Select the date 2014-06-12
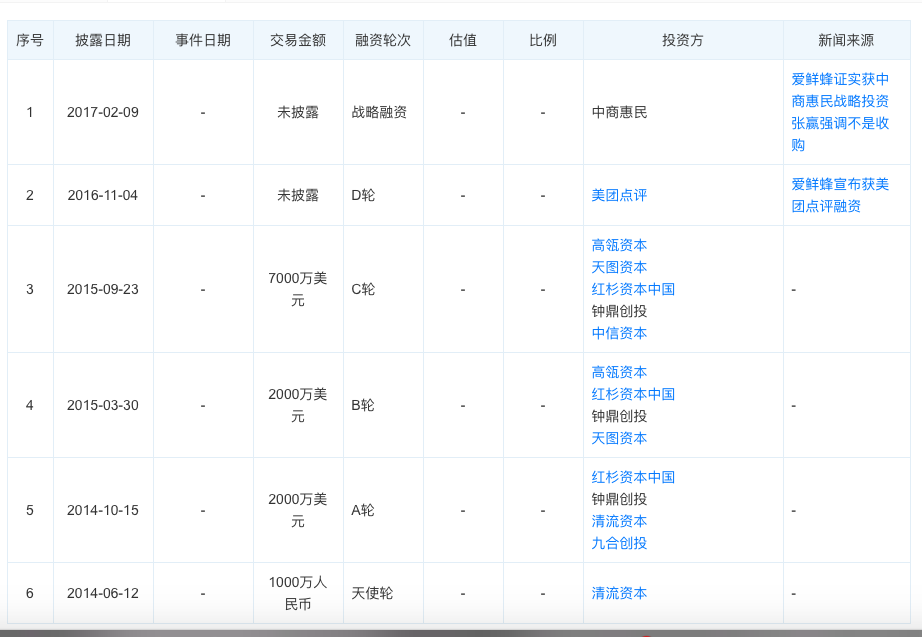922x637 pixels. point(103,593)
